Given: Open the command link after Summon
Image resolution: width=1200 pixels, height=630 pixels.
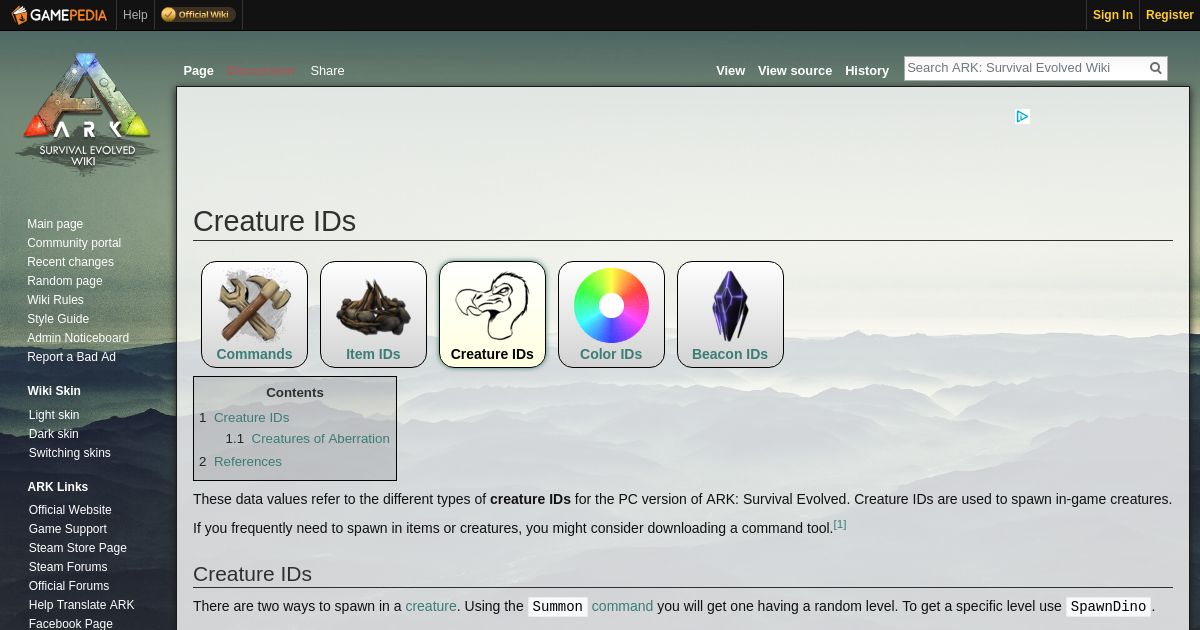Looking at the screenshot, I should tap(622, 606).
